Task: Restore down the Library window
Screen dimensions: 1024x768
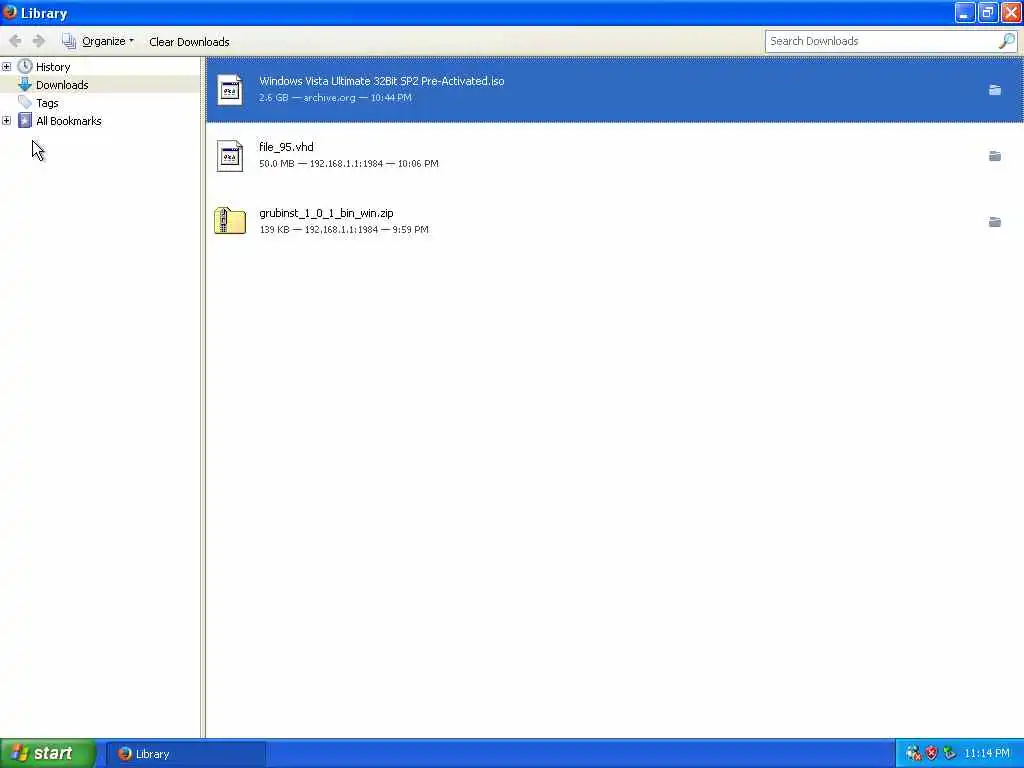Action: click(x=988, y=12)
